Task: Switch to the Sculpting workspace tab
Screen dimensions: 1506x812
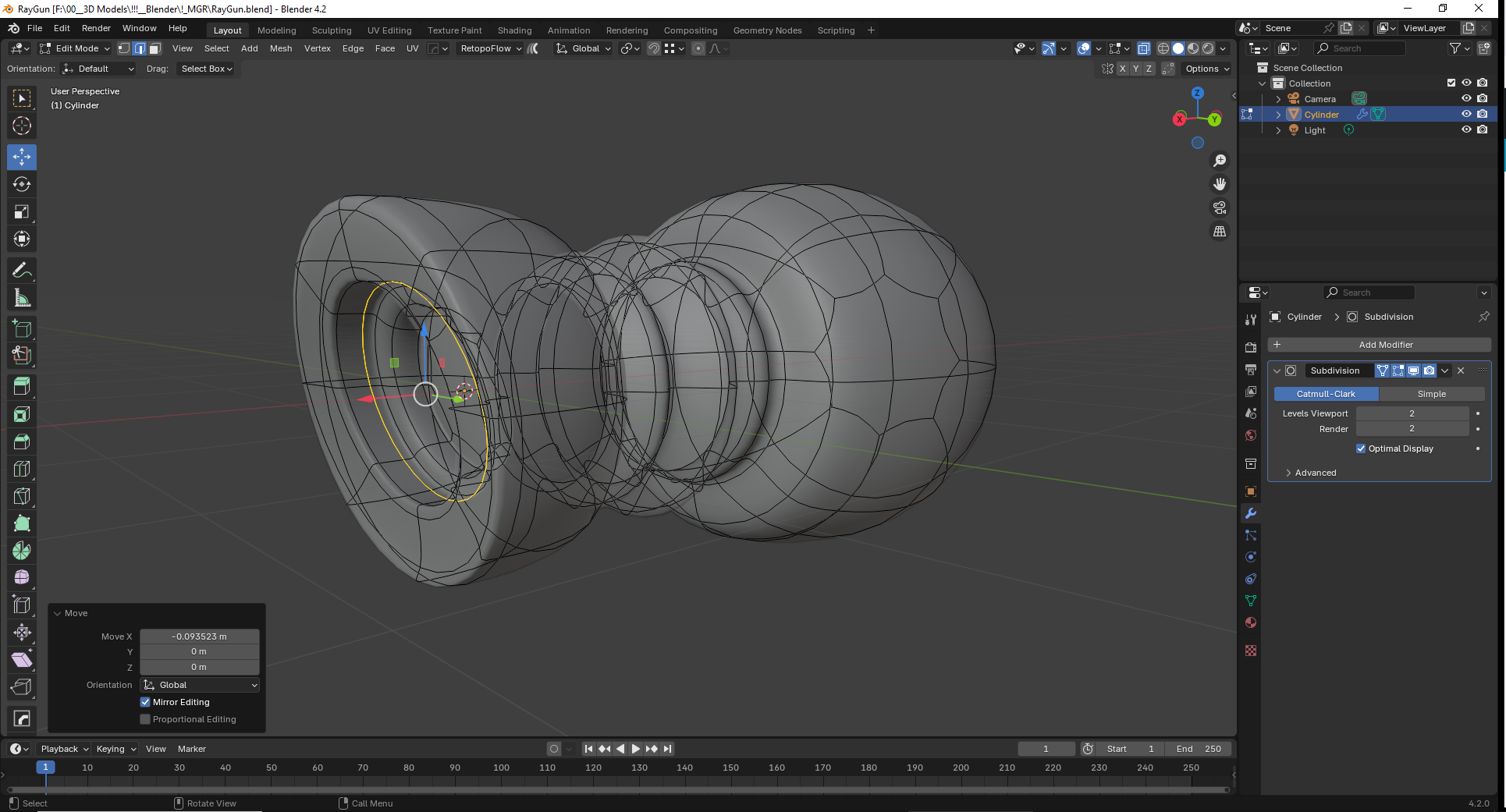Action: coord(332,30)
